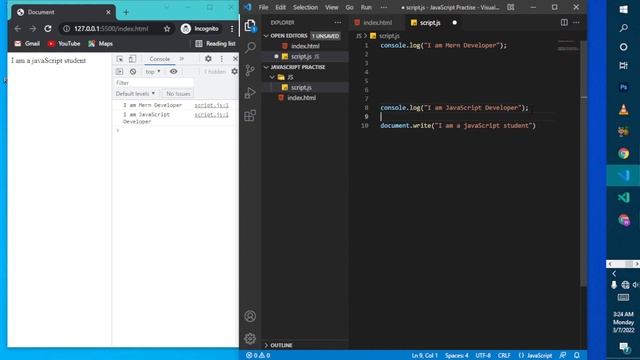Viewport: 640px width, 360px height.
Task: Open the editor More Actions ellipsis
Action: (x=576, y=22)
